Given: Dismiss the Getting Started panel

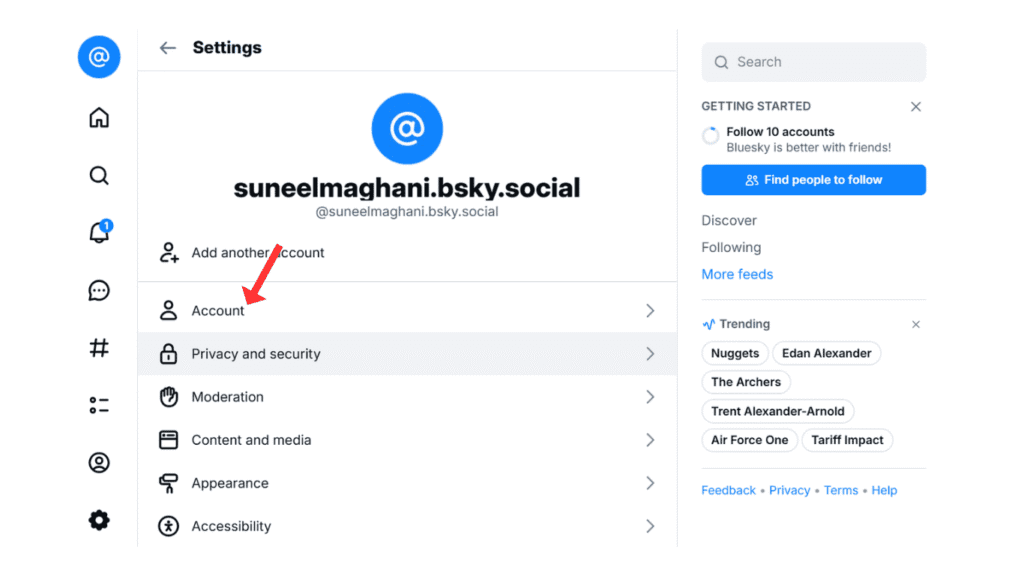Looking at the screenshot, I should pyautogui.click(x=916, y=106).
